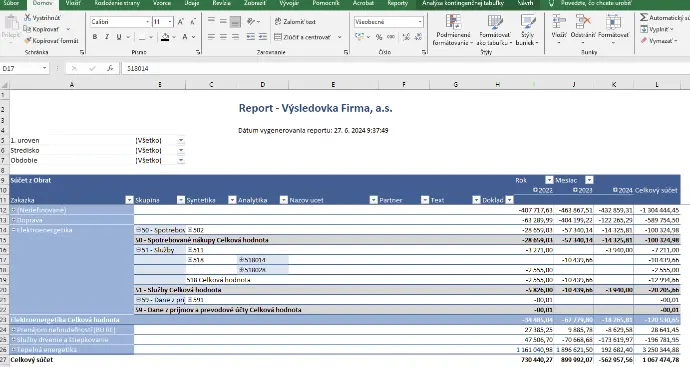
Task: Decrease decimal places
Action: pos(418,37)
